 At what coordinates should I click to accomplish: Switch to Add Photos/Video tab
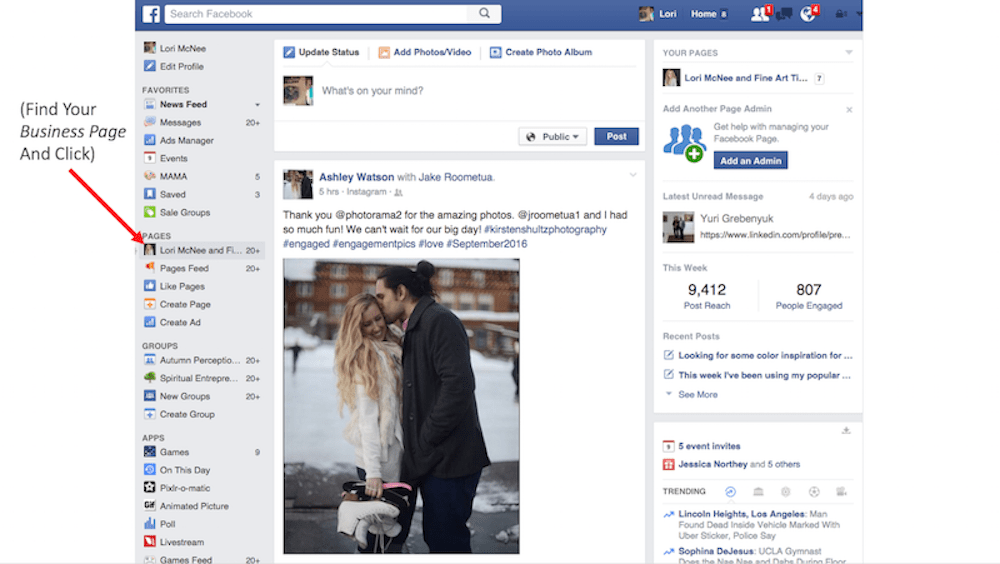tap(425, 52)
